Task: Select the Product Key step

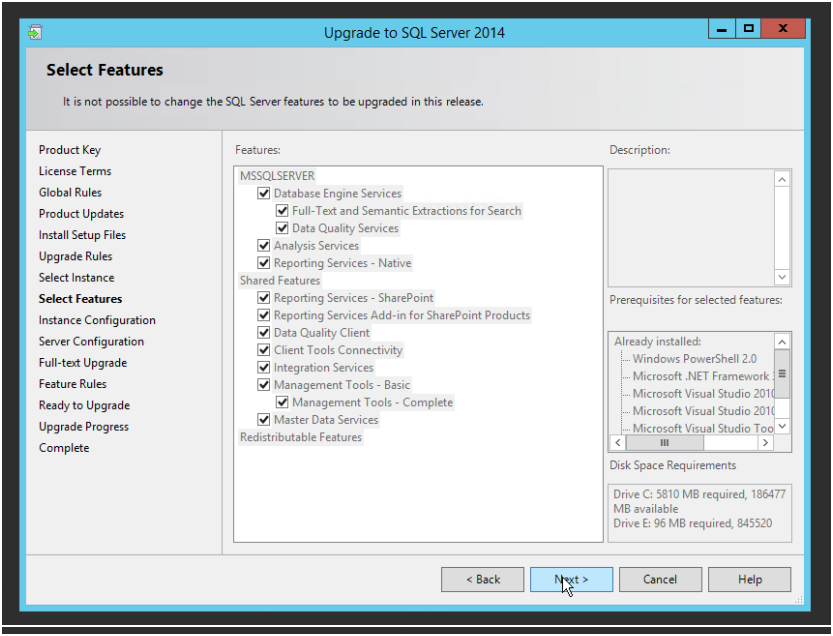Action: pyautogui.click(x=70, y=150)
